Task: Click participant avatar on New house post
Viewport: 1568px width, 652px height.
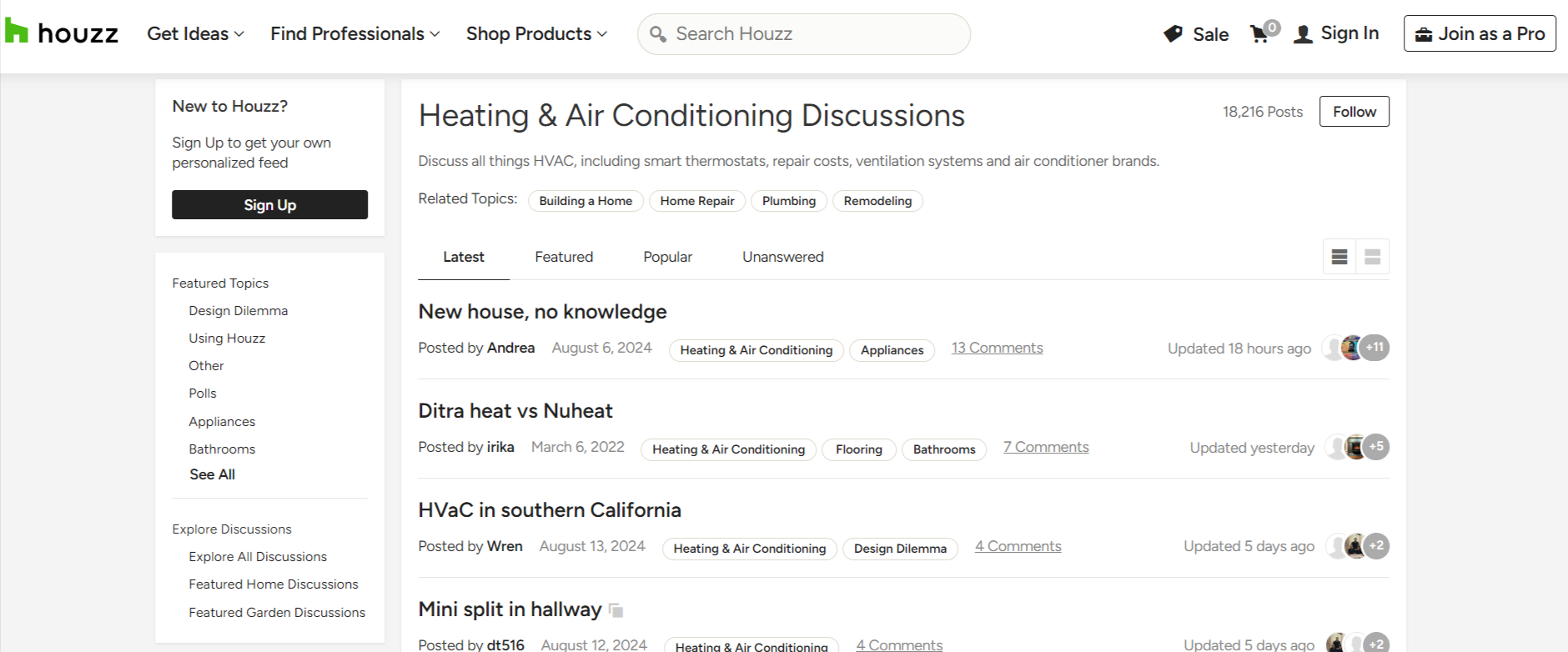Action: [x=1352, y=348]
